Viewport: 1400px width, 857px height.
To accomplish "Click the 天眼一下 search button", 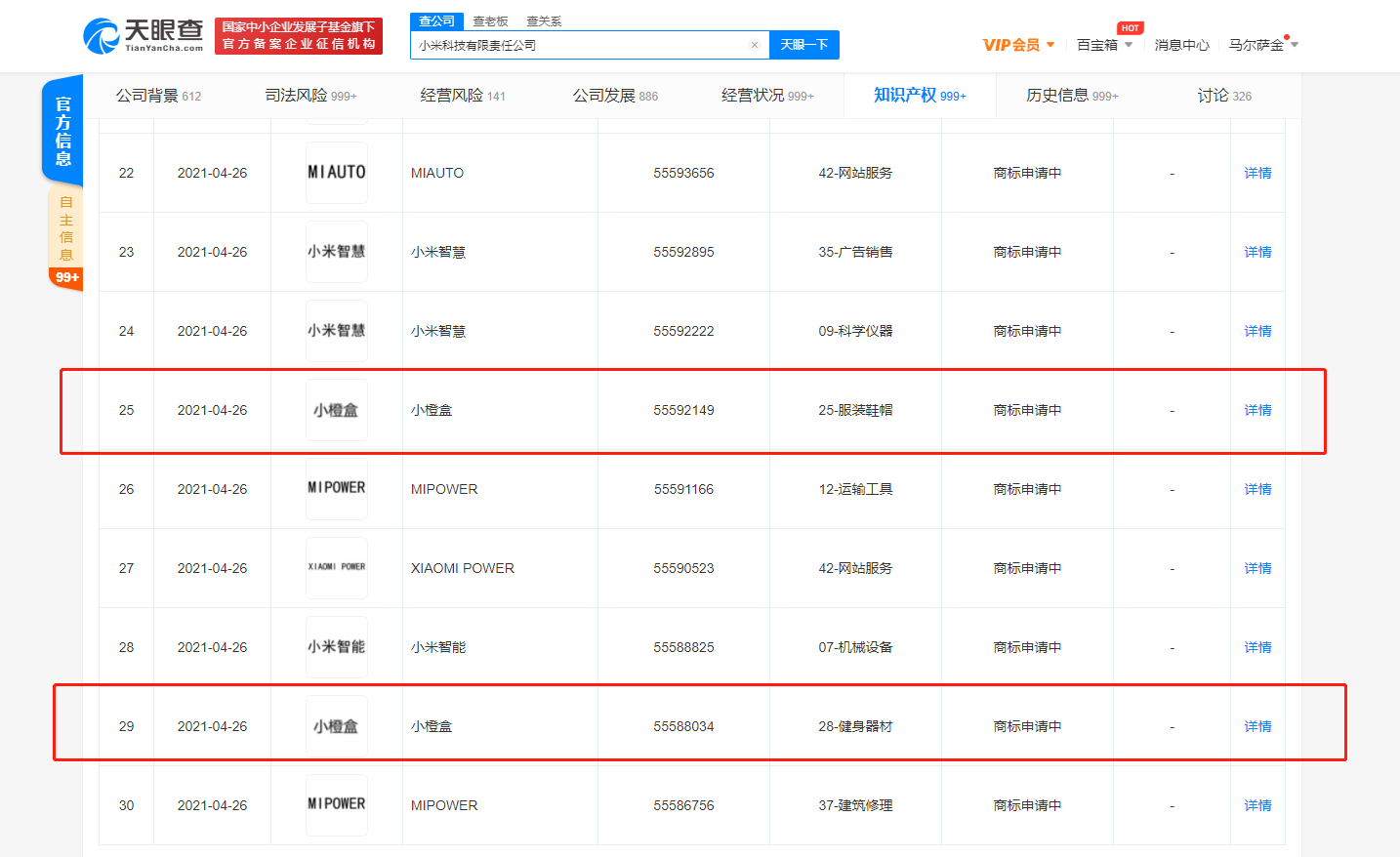I will [804, 45].
